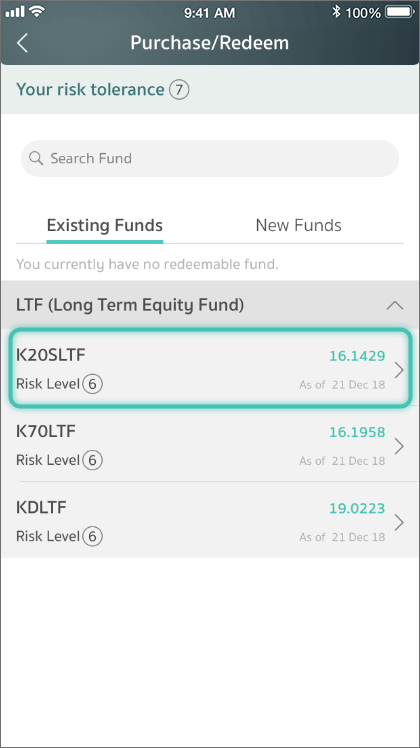
Task: Tap the back arrow in header
Action: tap(22, 43)
